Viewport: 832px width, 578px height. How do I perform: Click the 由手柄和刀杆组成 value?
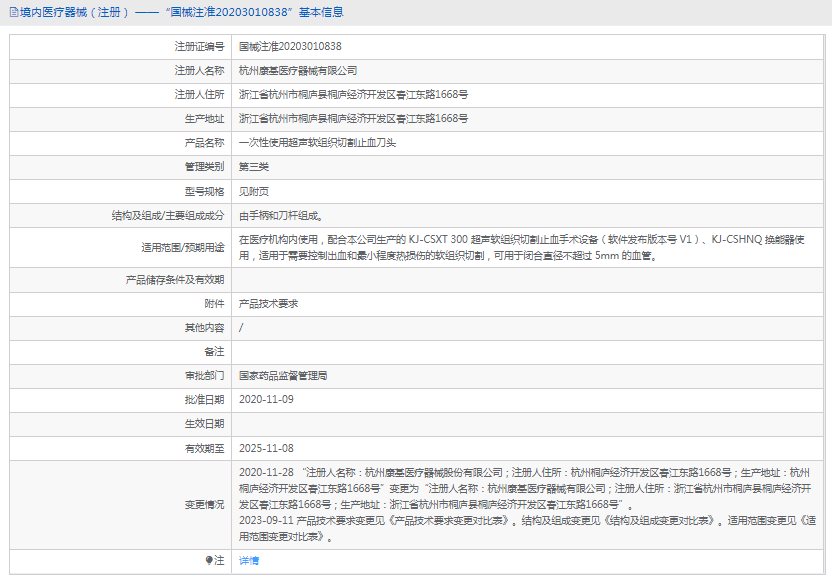(x=281, y=215)
